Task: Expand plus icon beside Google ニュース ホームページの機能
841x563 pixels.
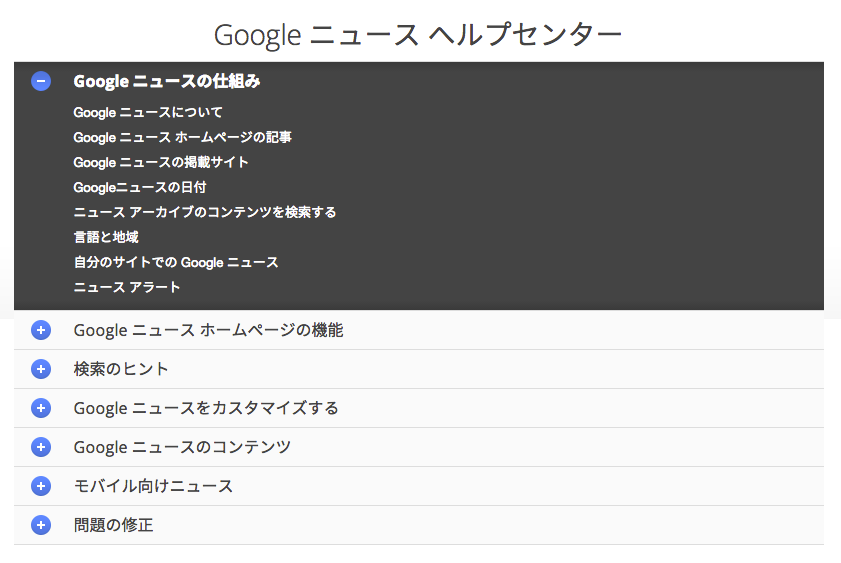Action: [41, 330]
